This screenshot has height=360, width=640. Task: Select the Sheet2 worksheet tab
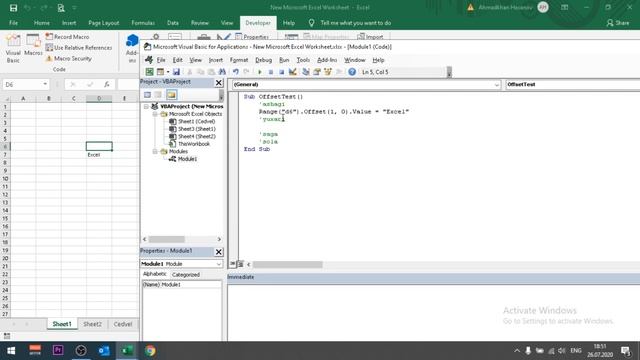(x=92, y=324)
